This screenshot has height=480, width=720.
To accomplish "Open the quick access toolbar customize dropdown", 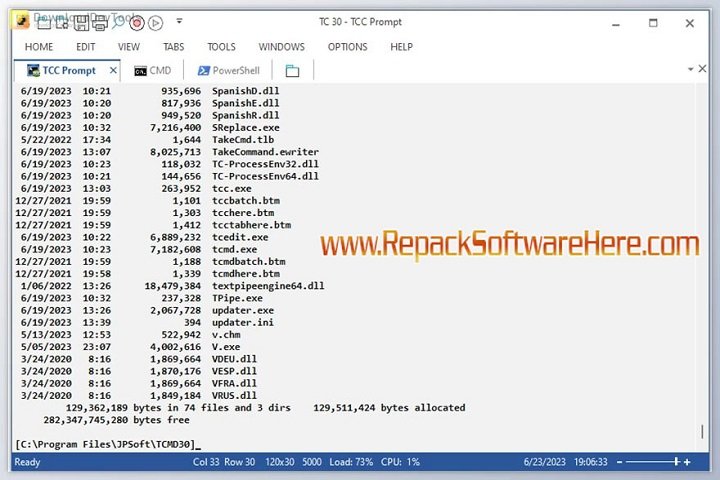I will (179, 21).
